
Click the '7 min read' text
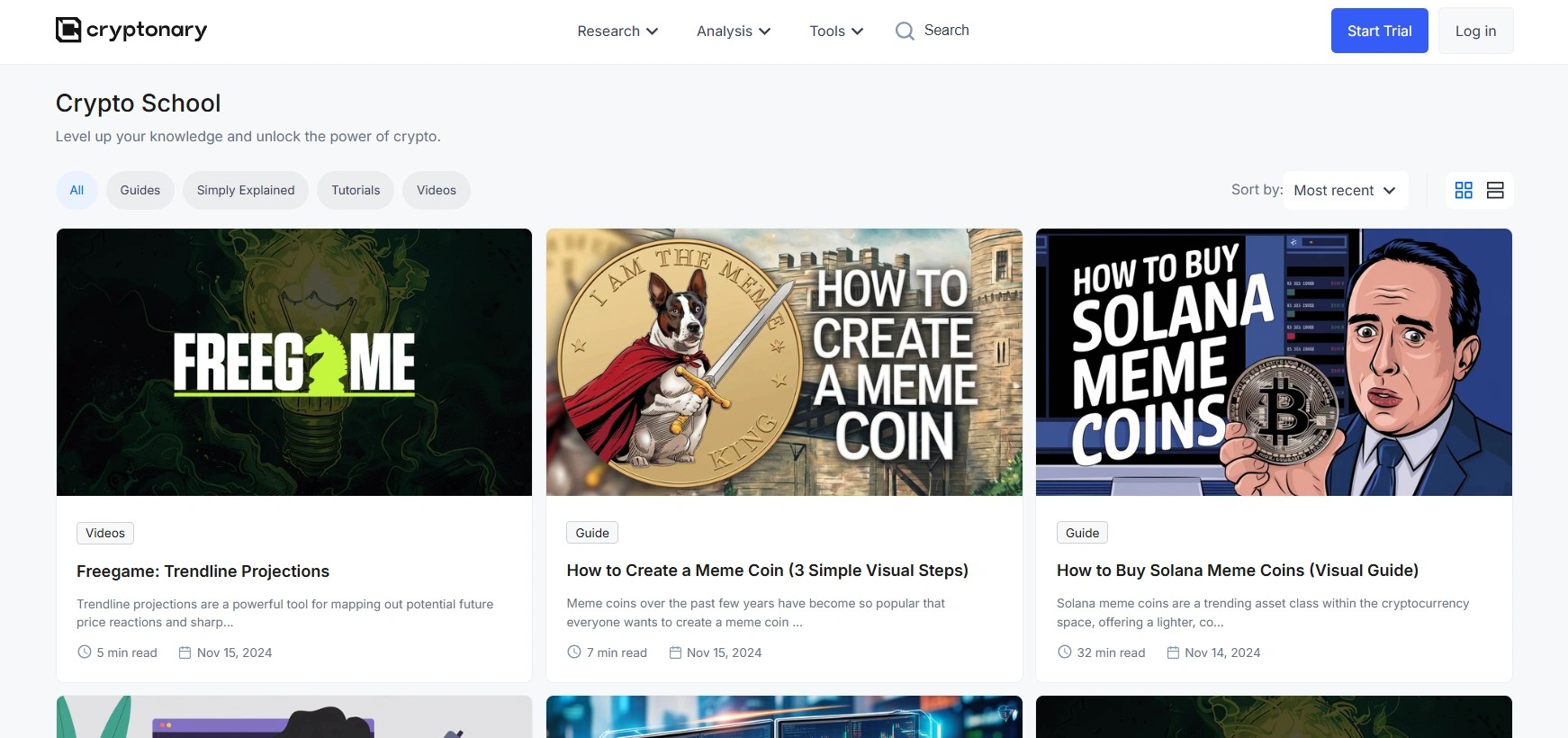[617, 652]
